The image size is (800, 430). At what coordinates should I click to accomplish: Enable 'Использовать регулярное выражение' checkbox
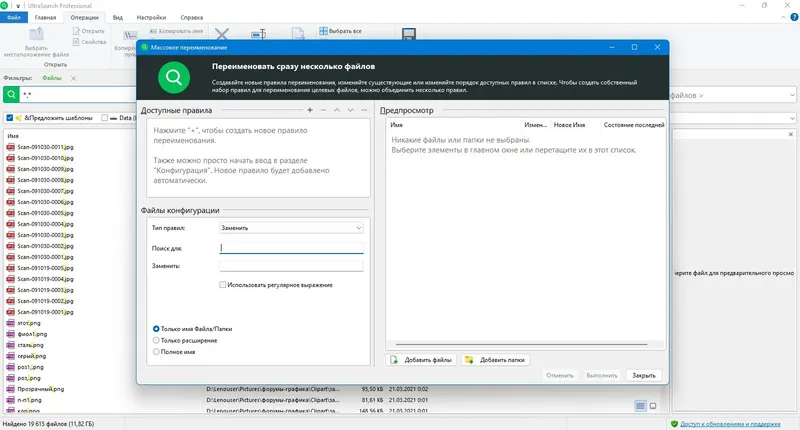(x=222, y=285)
